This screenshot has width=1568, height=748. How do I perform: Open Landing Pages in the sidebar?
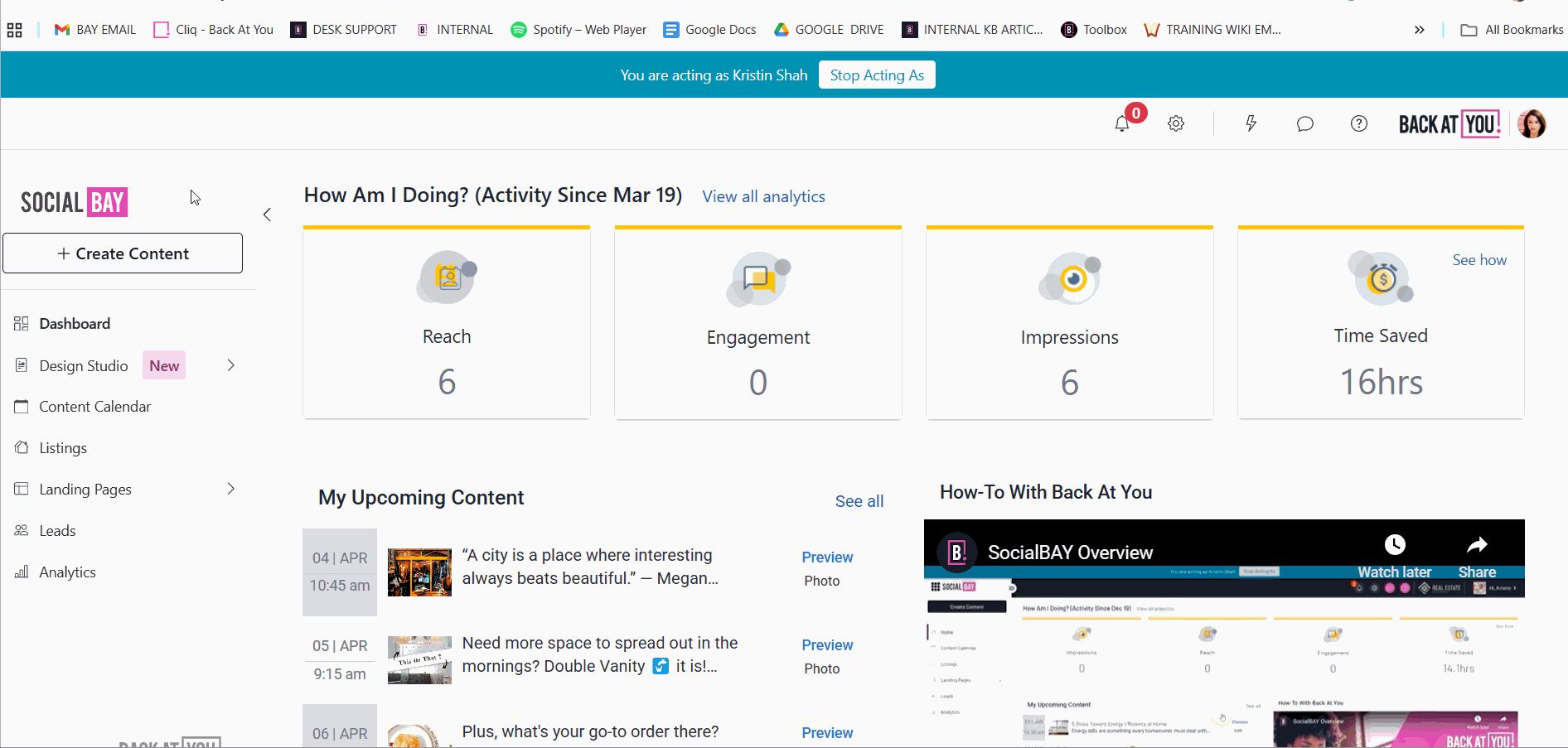pos(85,490)
